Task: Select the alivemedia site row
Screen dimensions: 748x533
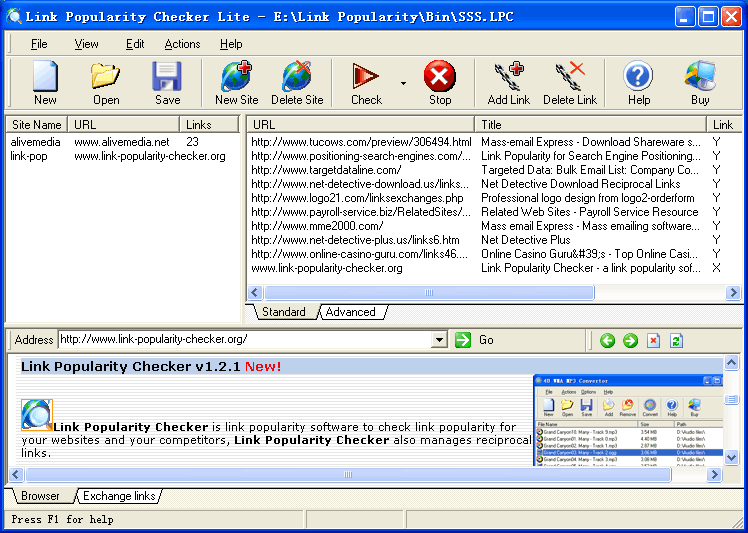Action: click(123, 142)
